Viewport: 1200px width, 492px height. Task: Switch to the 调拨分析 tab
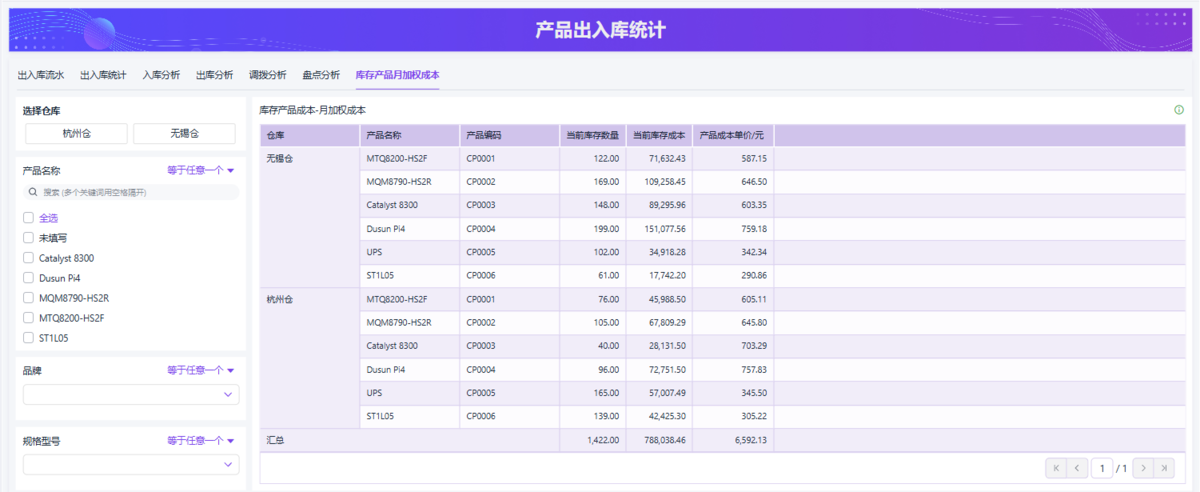[x=267, y=75]
